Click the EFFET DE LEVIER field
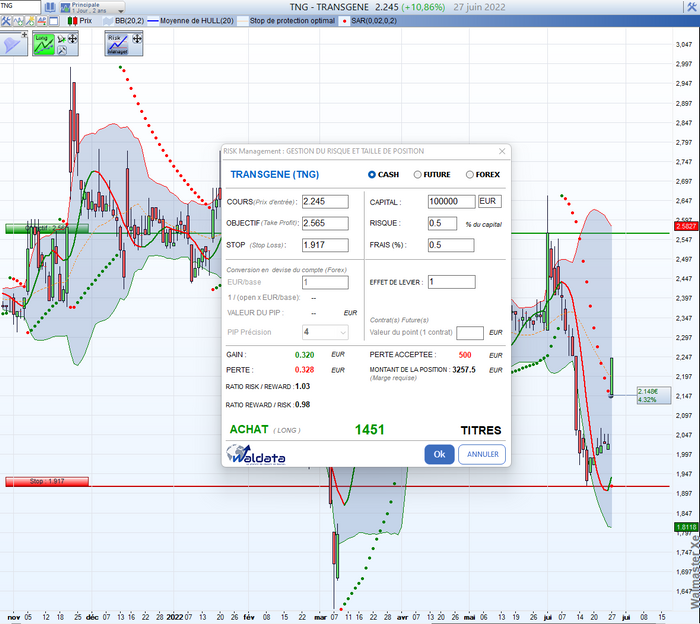This screenshot has width=700, height=624. click(452, 282)
